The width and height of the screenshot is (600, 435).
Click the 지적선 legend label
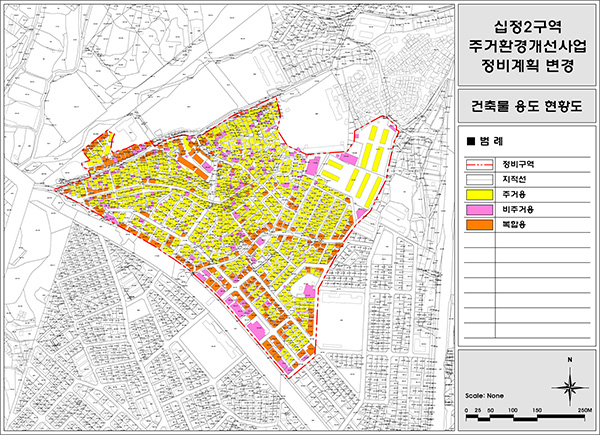click(x=517, y=179)
